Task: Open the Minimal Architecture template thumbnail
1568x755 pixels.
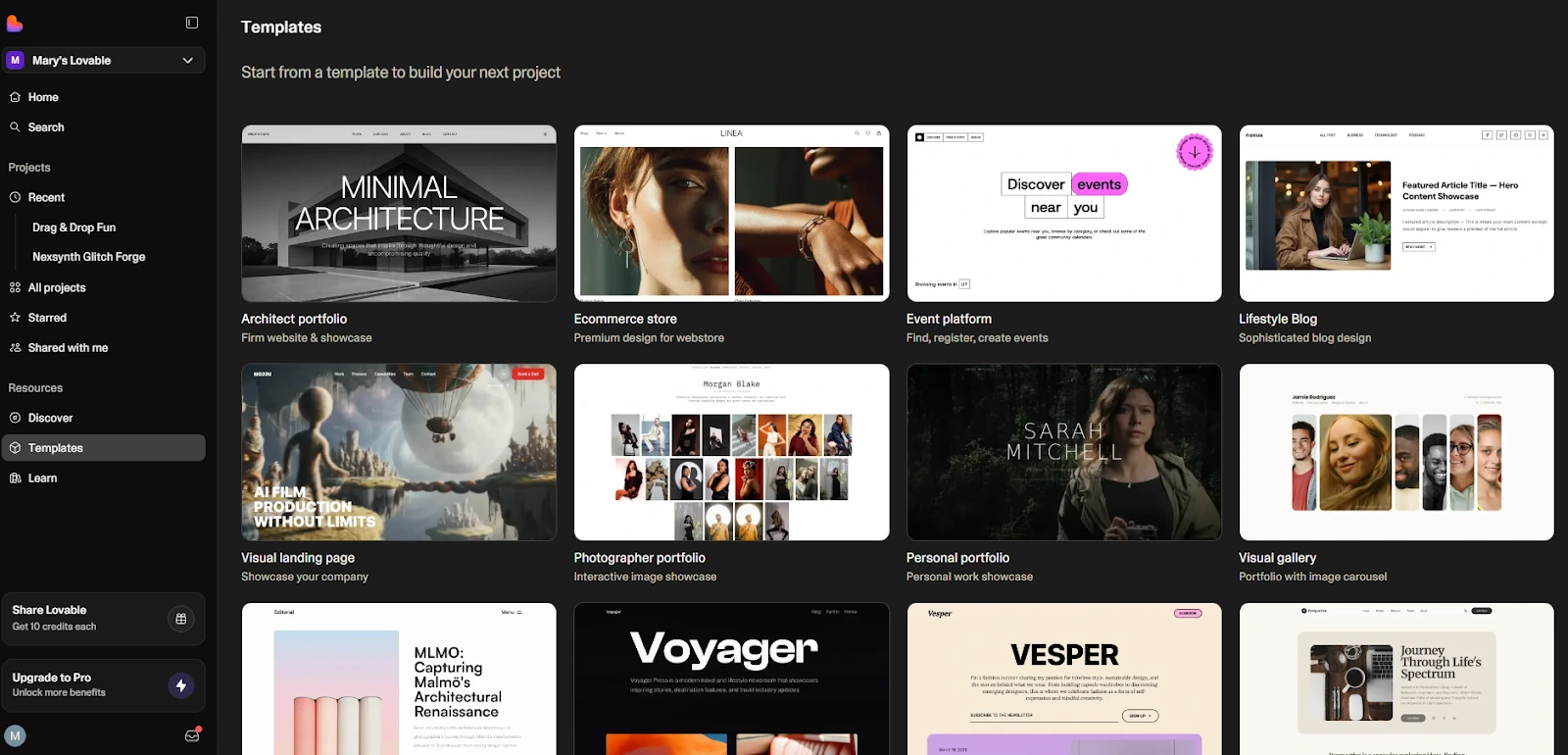Action: coord(399,213)
